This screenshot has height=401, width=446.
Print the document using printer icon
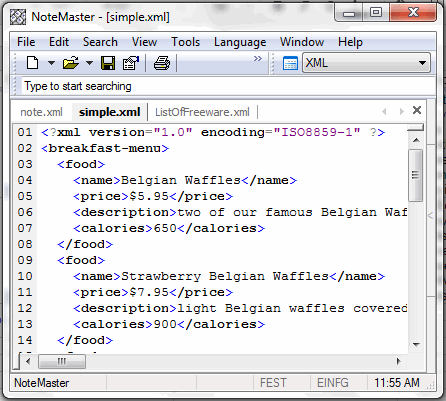click(x=162, y=63)
